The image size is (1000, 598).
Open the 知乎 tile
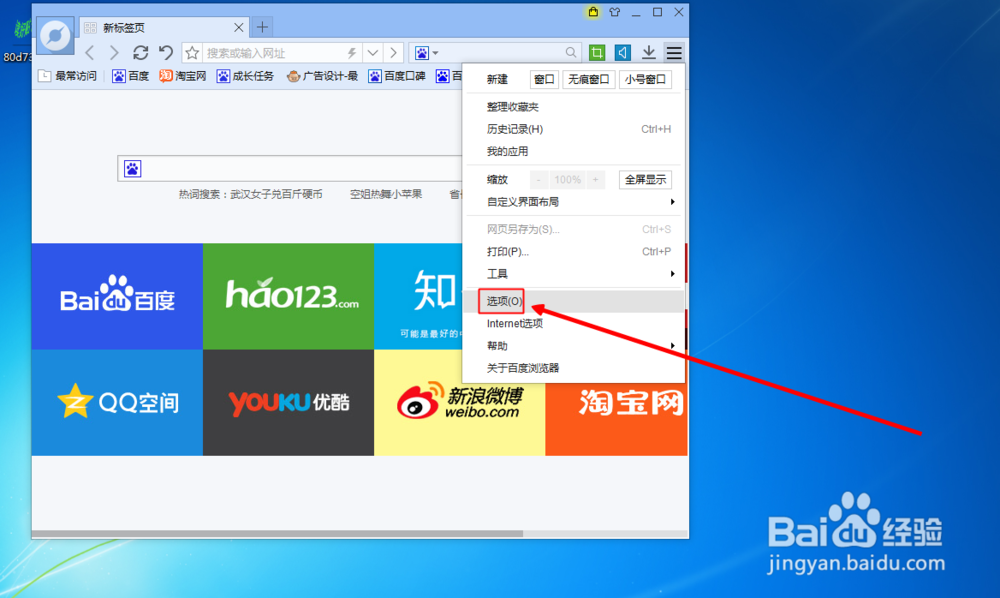click(x=418, y=296)
